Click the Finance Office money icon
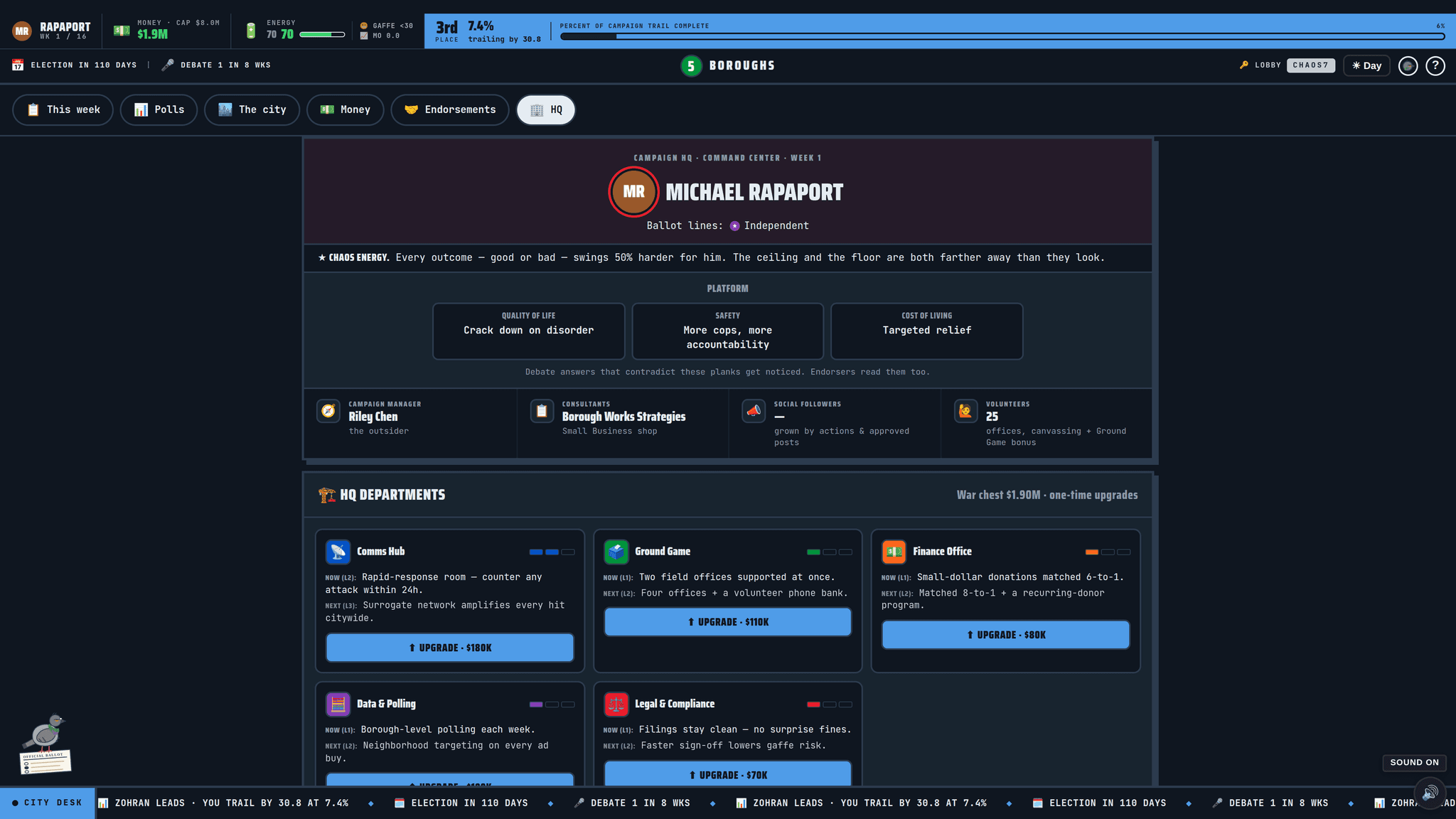1456x819 pixels. pyautogui.click(x=894, y=552)
